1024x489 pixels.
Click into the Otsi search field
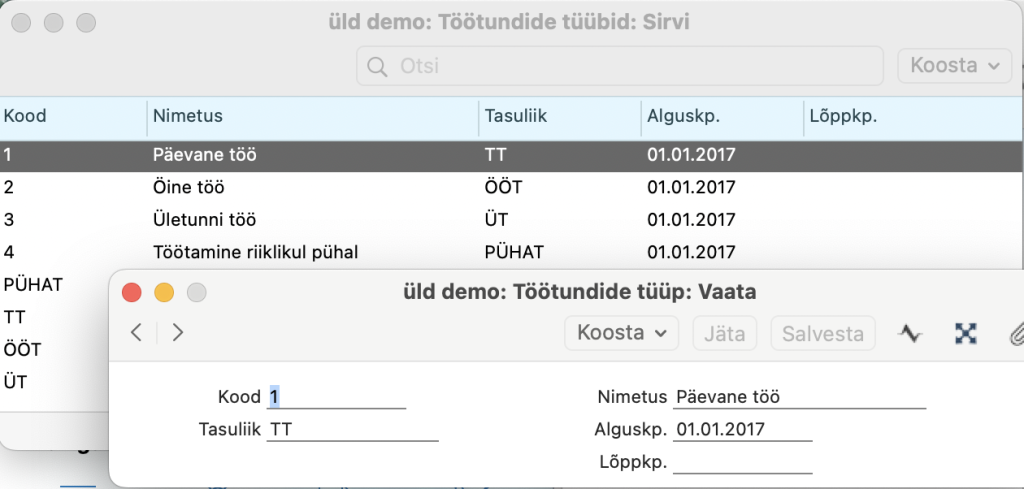coord(630,67)
